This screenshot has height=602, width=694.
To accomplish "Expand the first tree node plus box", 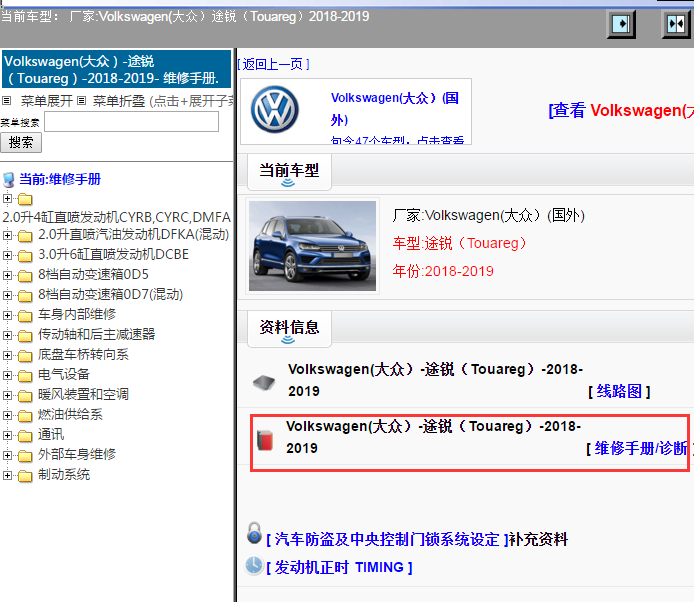I will 7,198.
